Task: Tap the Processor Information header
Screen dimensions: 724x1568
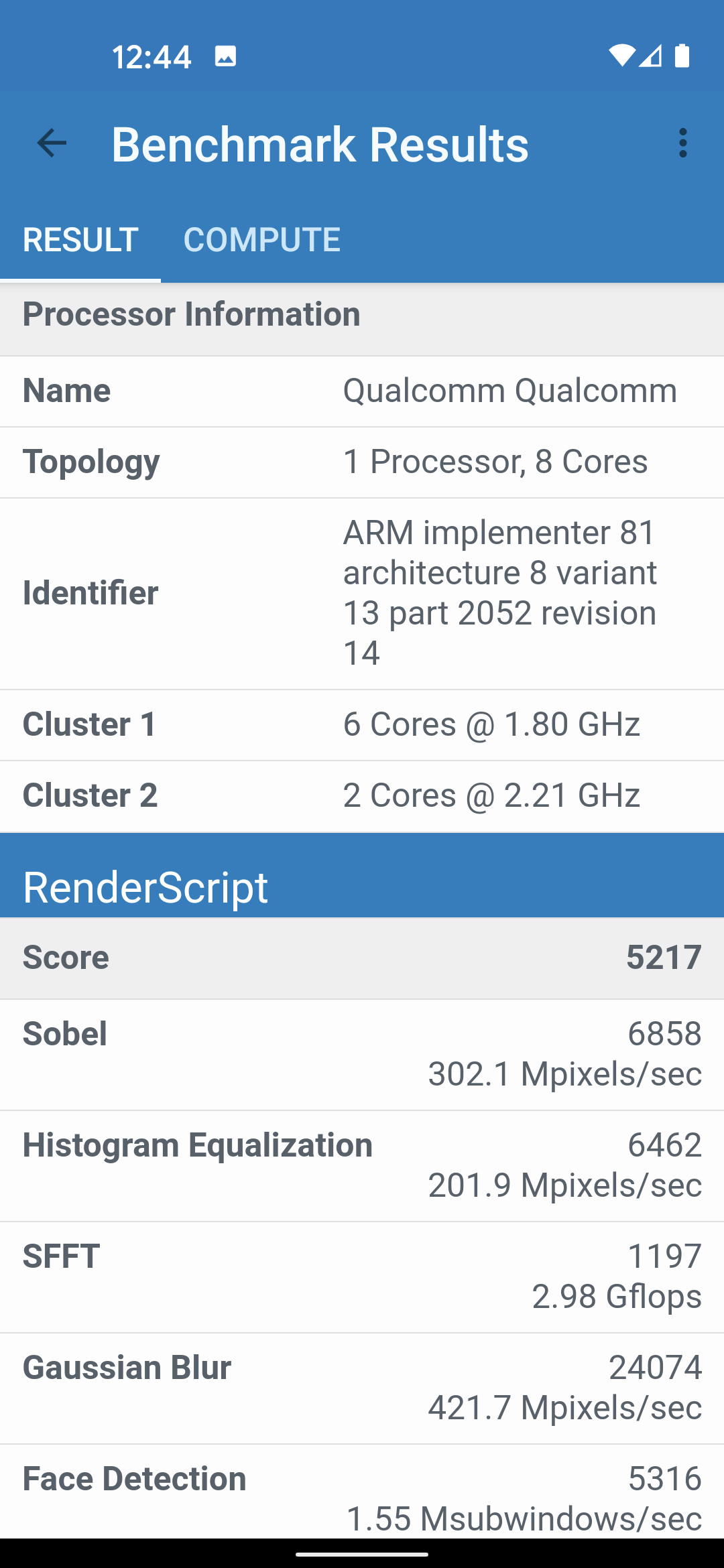Action: (362, 315)
